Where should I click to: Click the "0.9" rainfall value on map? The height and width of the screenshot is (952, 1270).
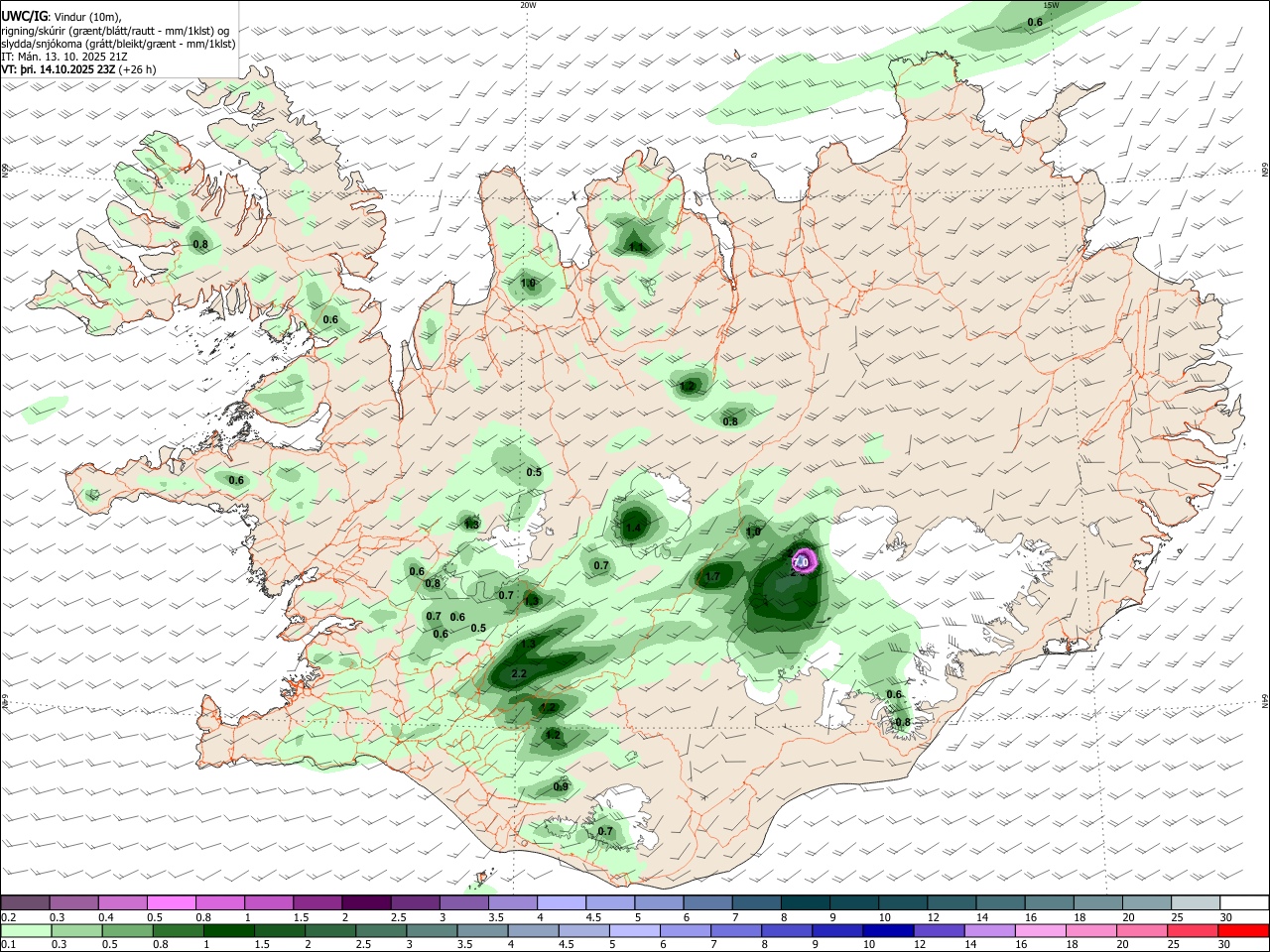click(x=561, y=787)
